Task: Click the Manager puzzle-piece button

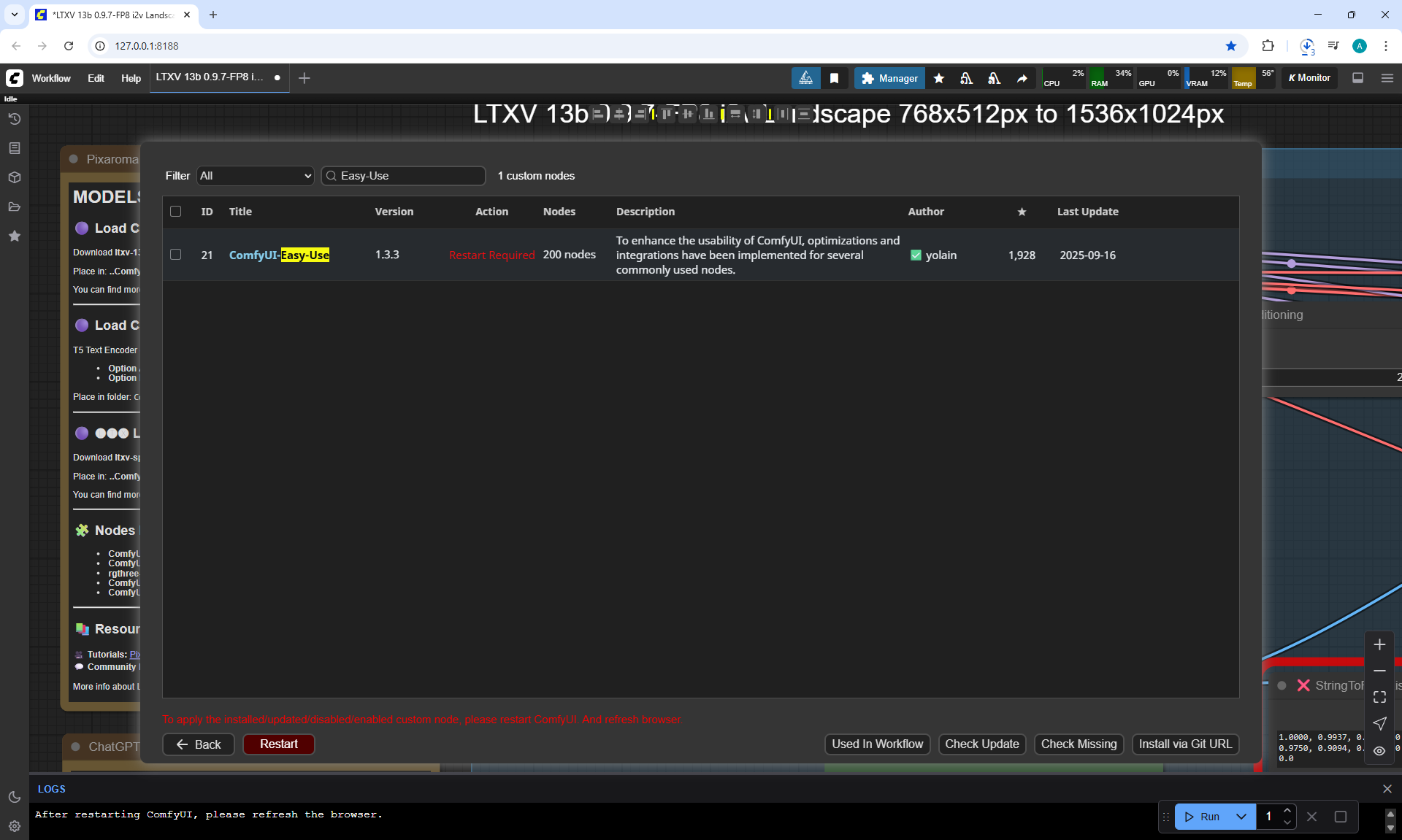Action: (889, 78)
